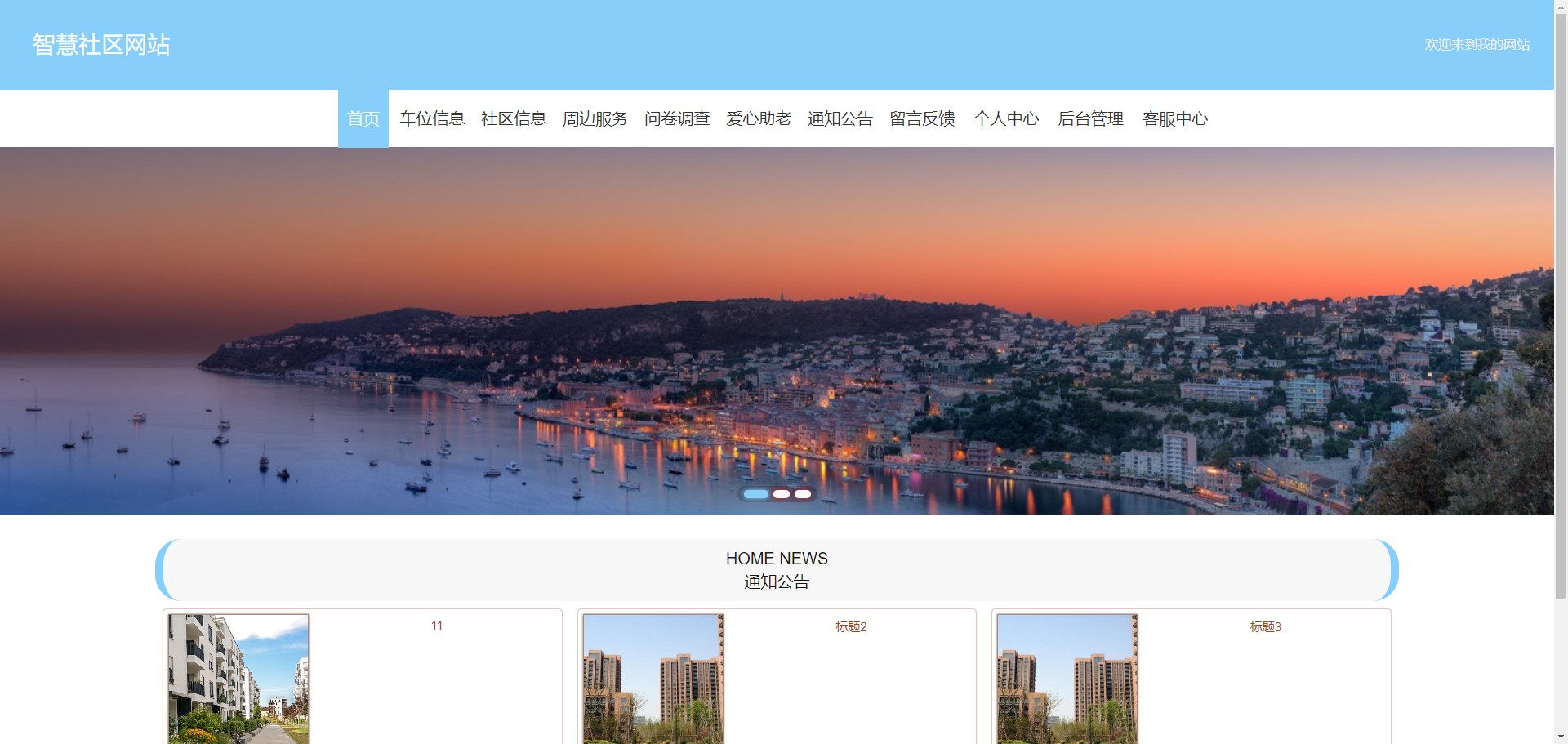The height and width of the screenshot is (744, 1568).
Task: Open 问卷调查 page
Action: [677, 118]
